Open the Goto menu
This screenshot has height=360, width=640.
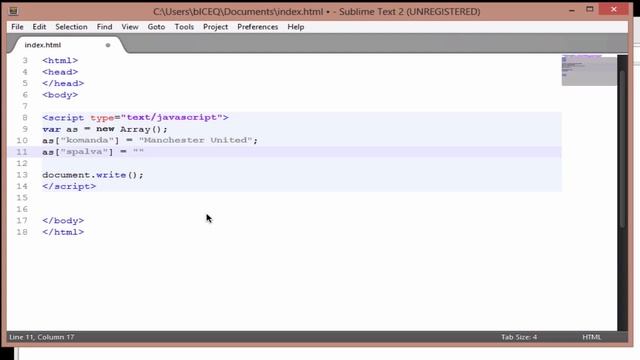click(x=156, y=27)
